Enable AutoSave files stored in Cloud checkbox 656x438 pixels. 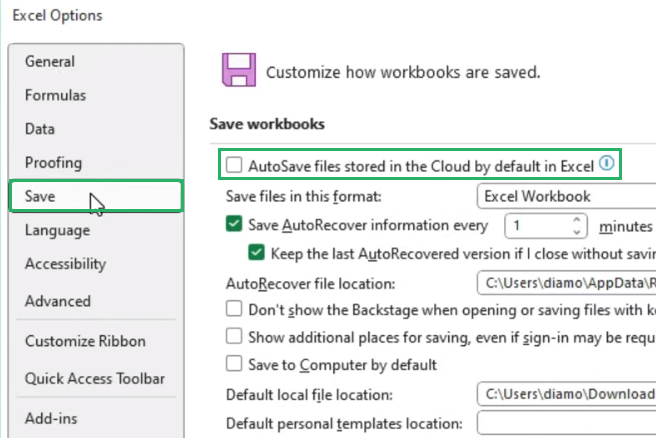[234, 165]
